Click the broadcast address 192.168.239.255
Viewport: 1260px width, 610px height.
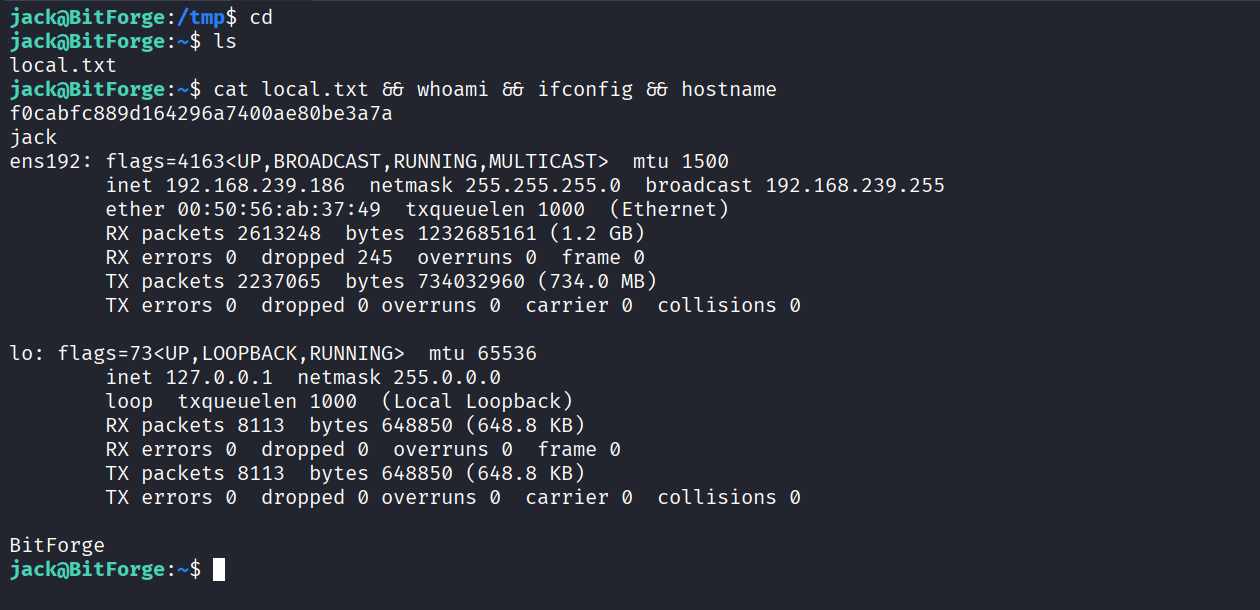click(855, 186)
